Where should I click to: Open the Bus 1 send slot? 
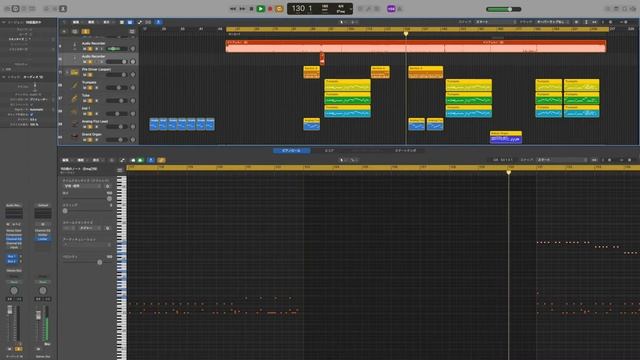tap(12, 257)
